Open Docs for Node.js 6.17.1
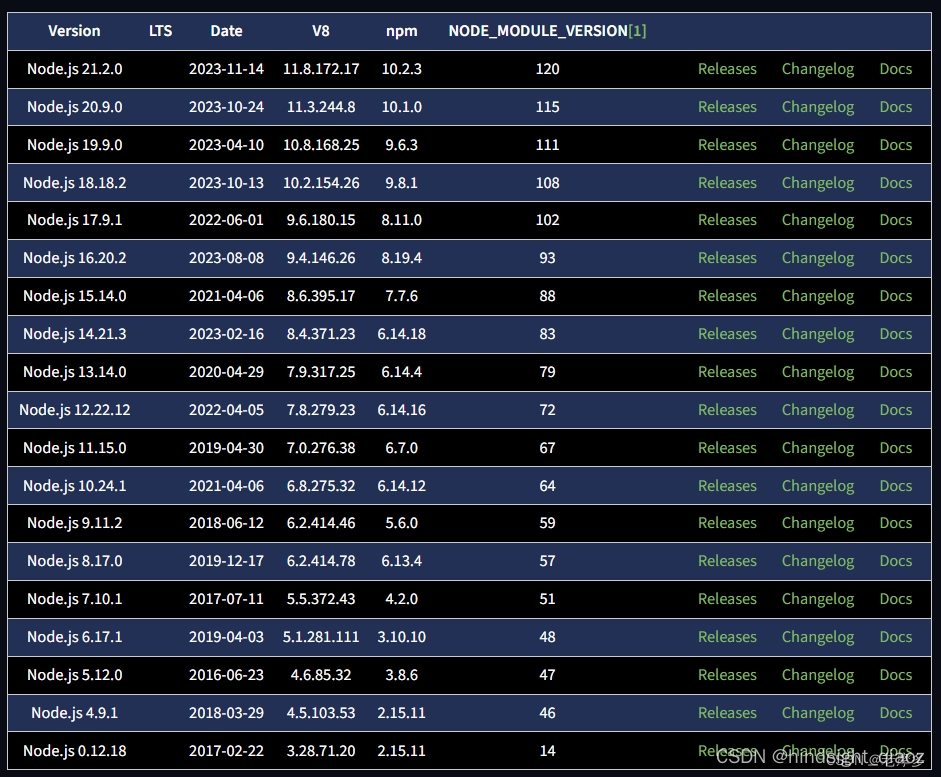941x777 pixels. [x=895, y=637]
